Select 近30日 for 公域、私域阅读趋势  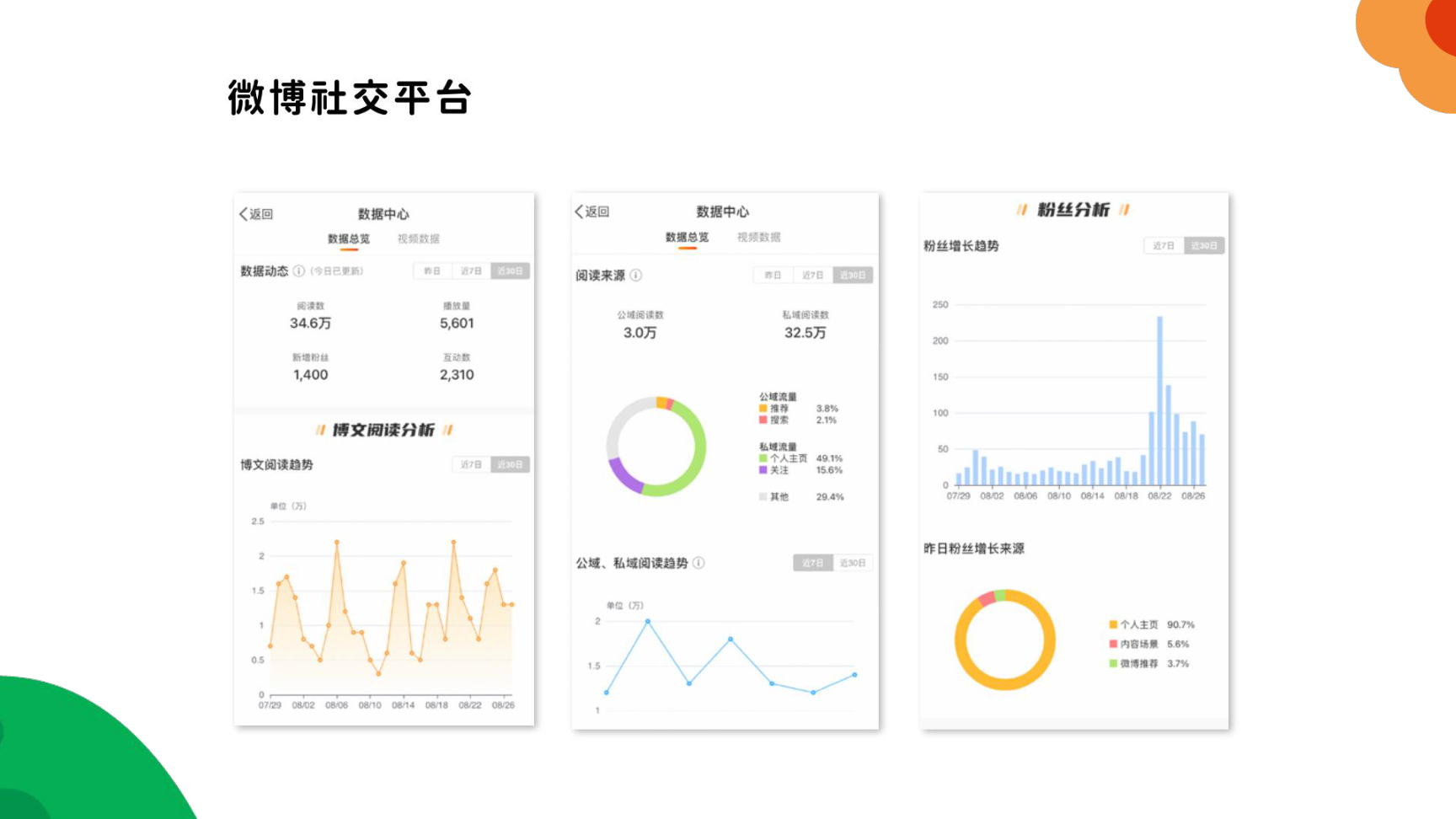click(853, 563)
